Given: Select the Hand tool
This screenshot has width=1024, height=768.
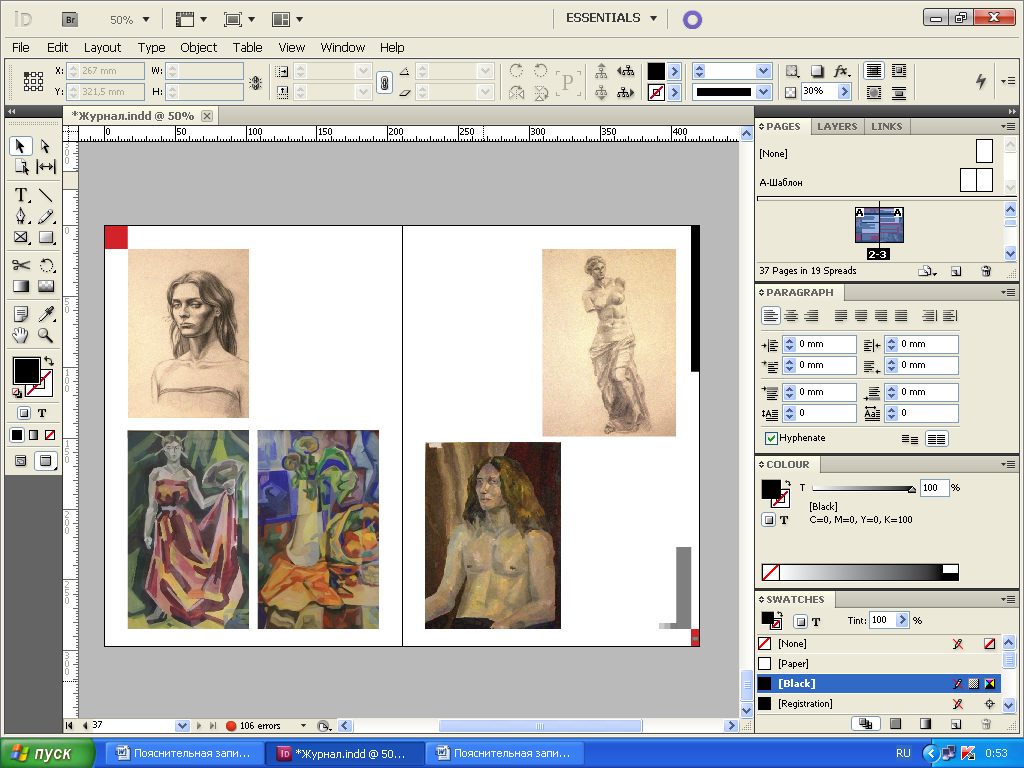Looking at the screenshot, I should 22,335.
